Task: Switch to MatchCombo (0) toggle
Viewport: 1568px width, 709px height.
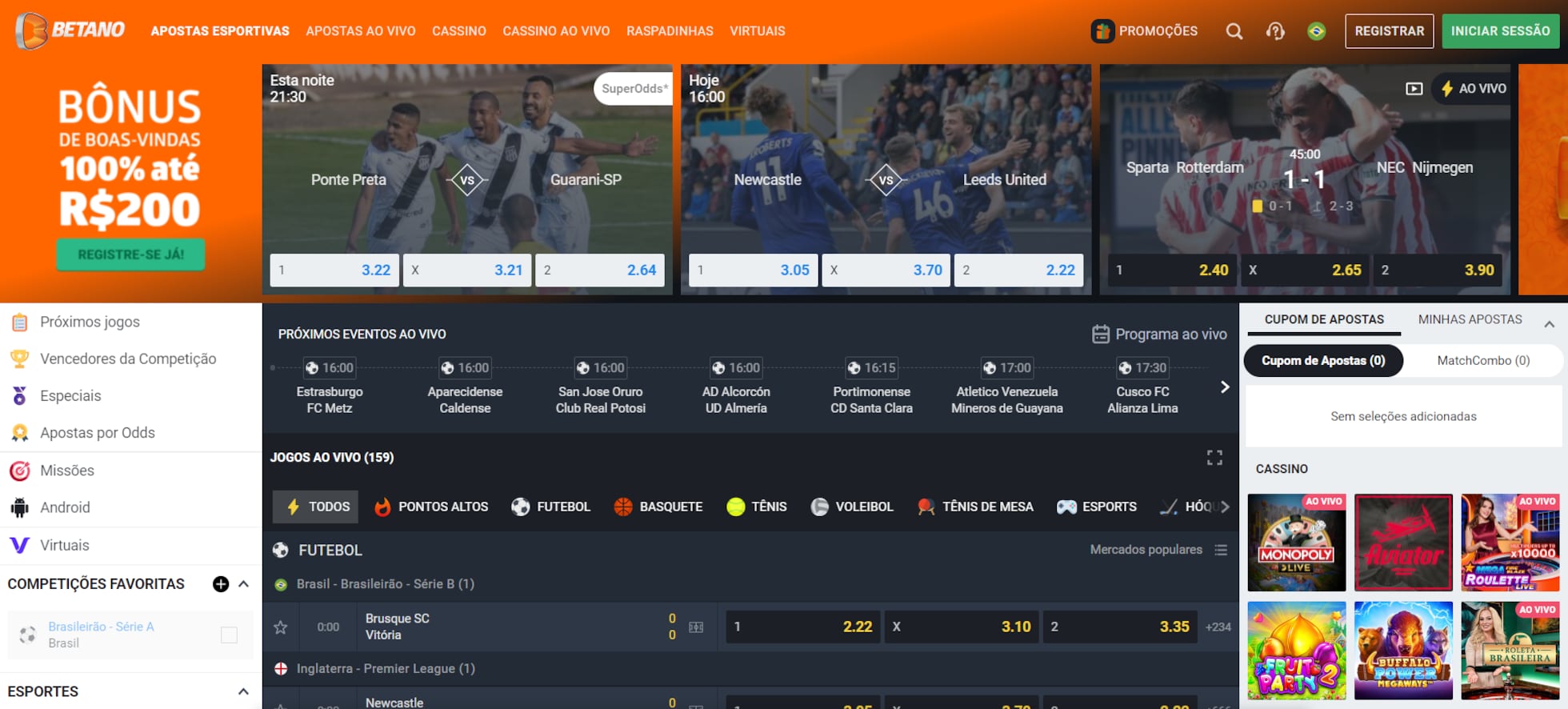Action: 1483,360
